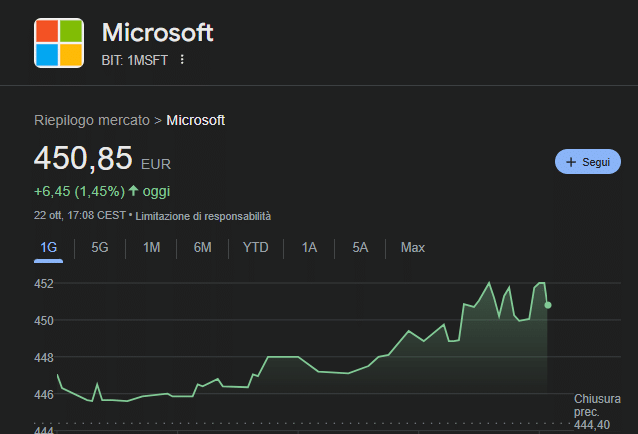Follow Microsoft stock with the Segui button
638x434 pixels.
pos(588,162)
